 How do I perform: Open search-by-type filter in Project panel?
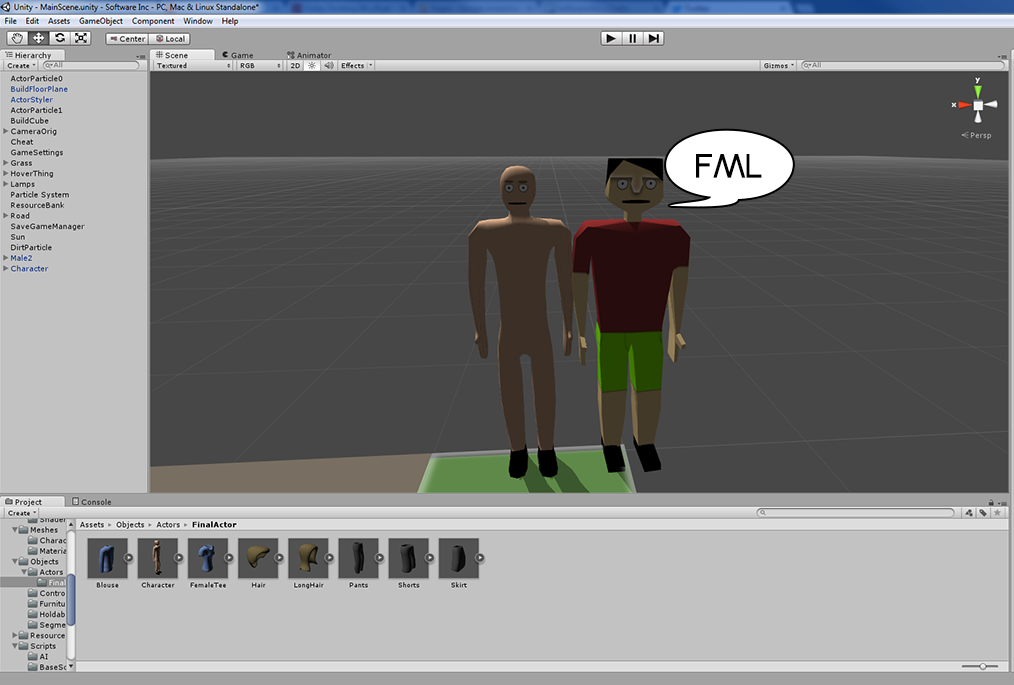pos(969,513)
